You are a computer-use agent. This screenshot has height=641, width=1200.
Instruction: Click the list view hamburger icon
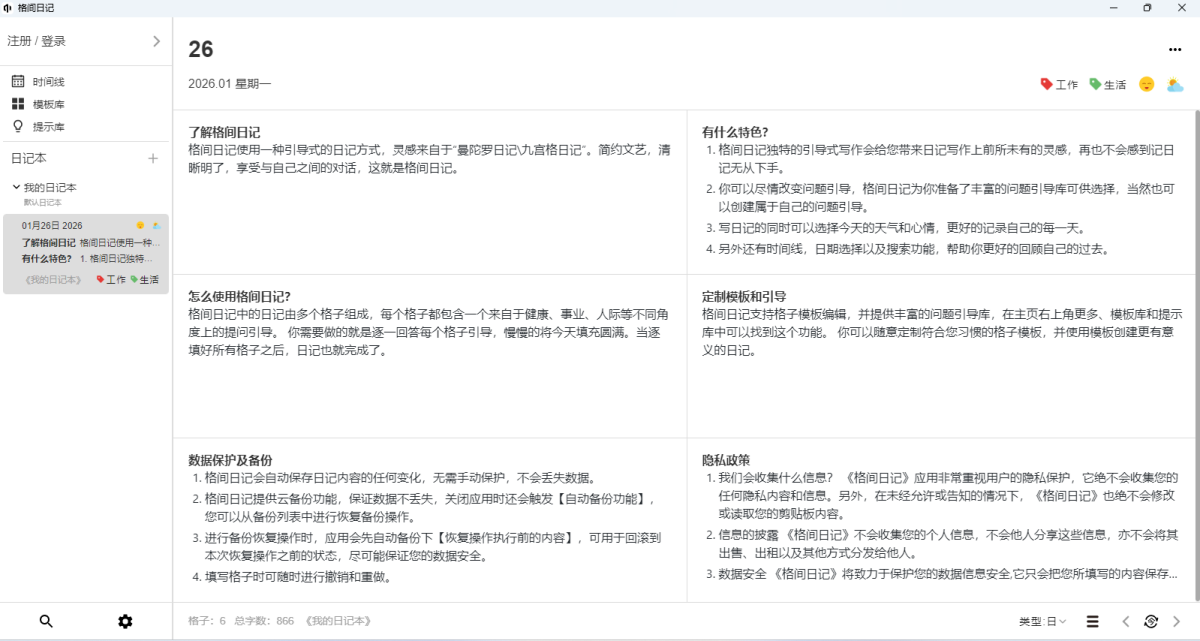[x=1093, y=621]
